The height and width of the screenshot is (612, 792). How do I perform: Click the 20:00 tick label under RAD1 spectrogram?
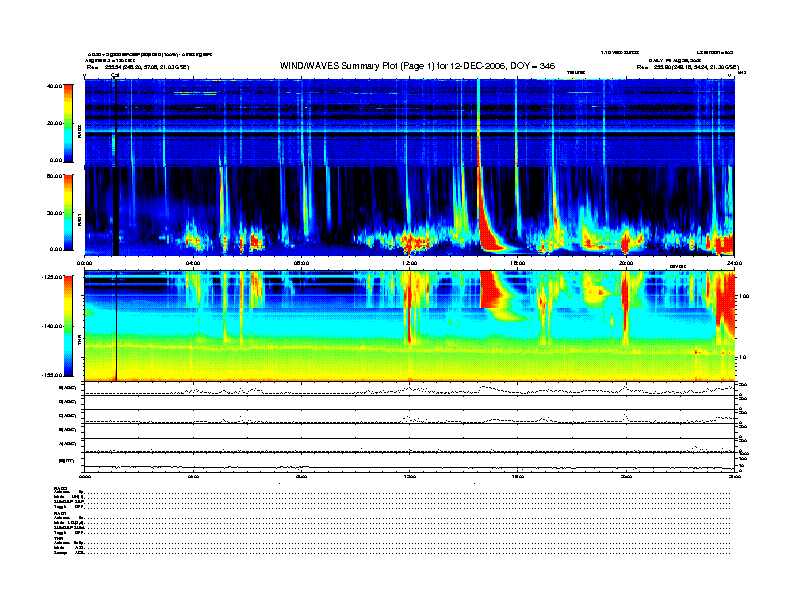[626, 263]
